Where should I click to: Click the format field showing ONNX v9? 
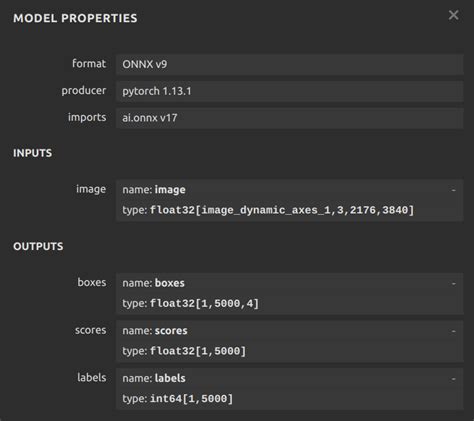coord(289,64)
